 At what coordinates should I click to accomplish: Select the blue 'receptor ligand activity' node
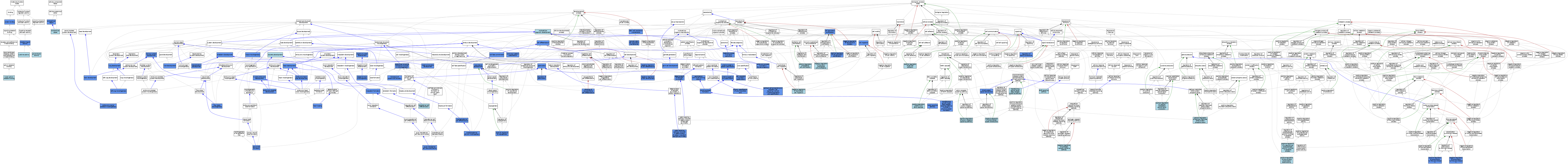tap(25, 43)
